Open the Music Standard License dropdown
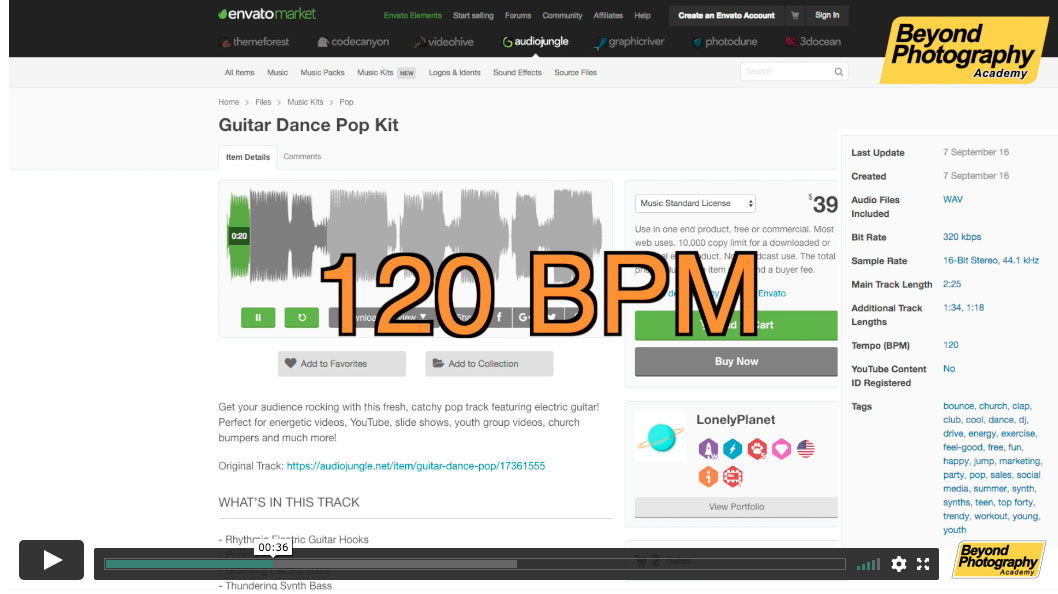The width and height of the screenshot is (1058, 594). [695, 203]
